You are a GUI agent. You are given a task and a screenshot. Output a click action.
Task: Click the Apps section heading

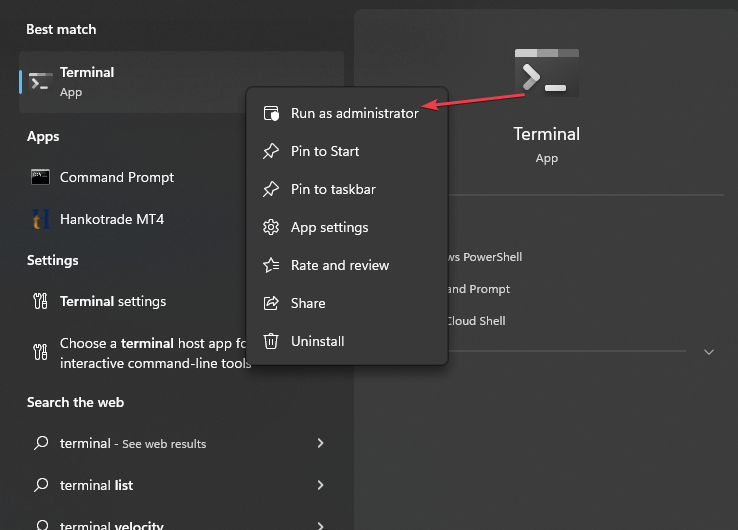tap(43, 137)
